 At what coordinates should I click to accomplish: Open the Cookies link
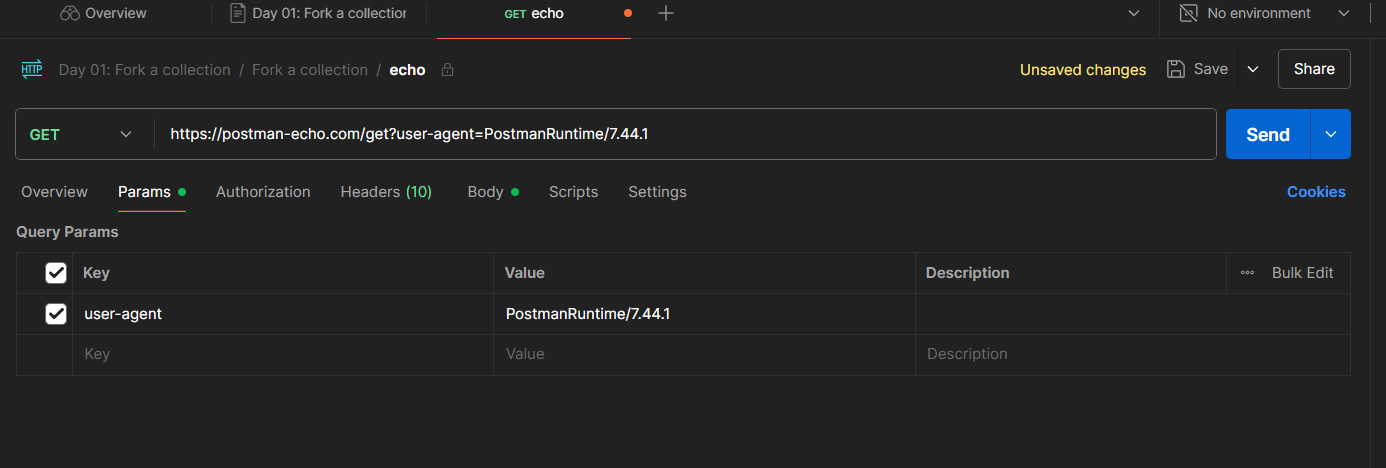pyautogui.click(x=1316, y=192)
